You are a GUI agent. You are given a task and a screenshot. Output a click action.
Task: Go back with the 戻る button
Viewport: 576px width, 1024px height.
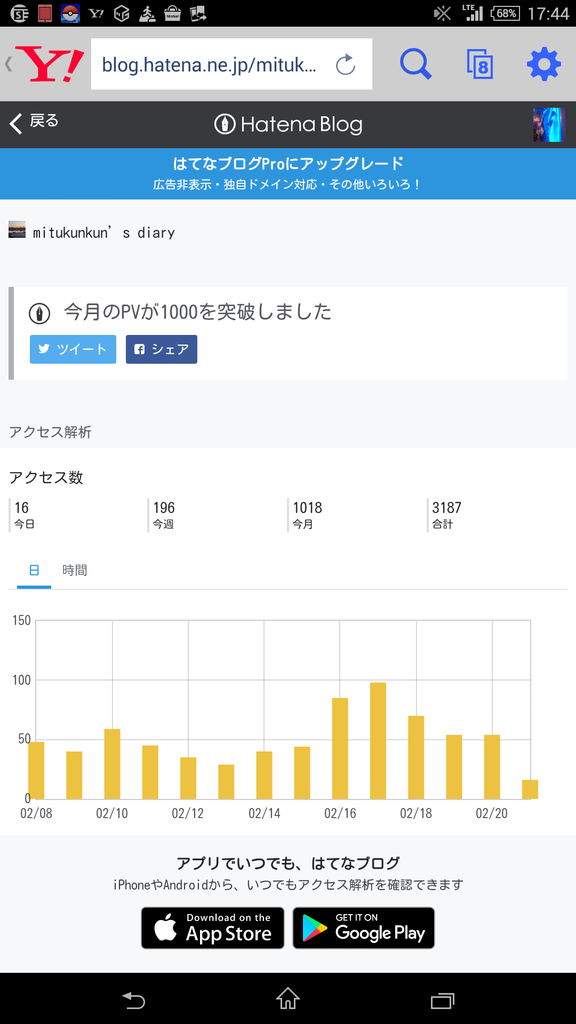point(35,121)
